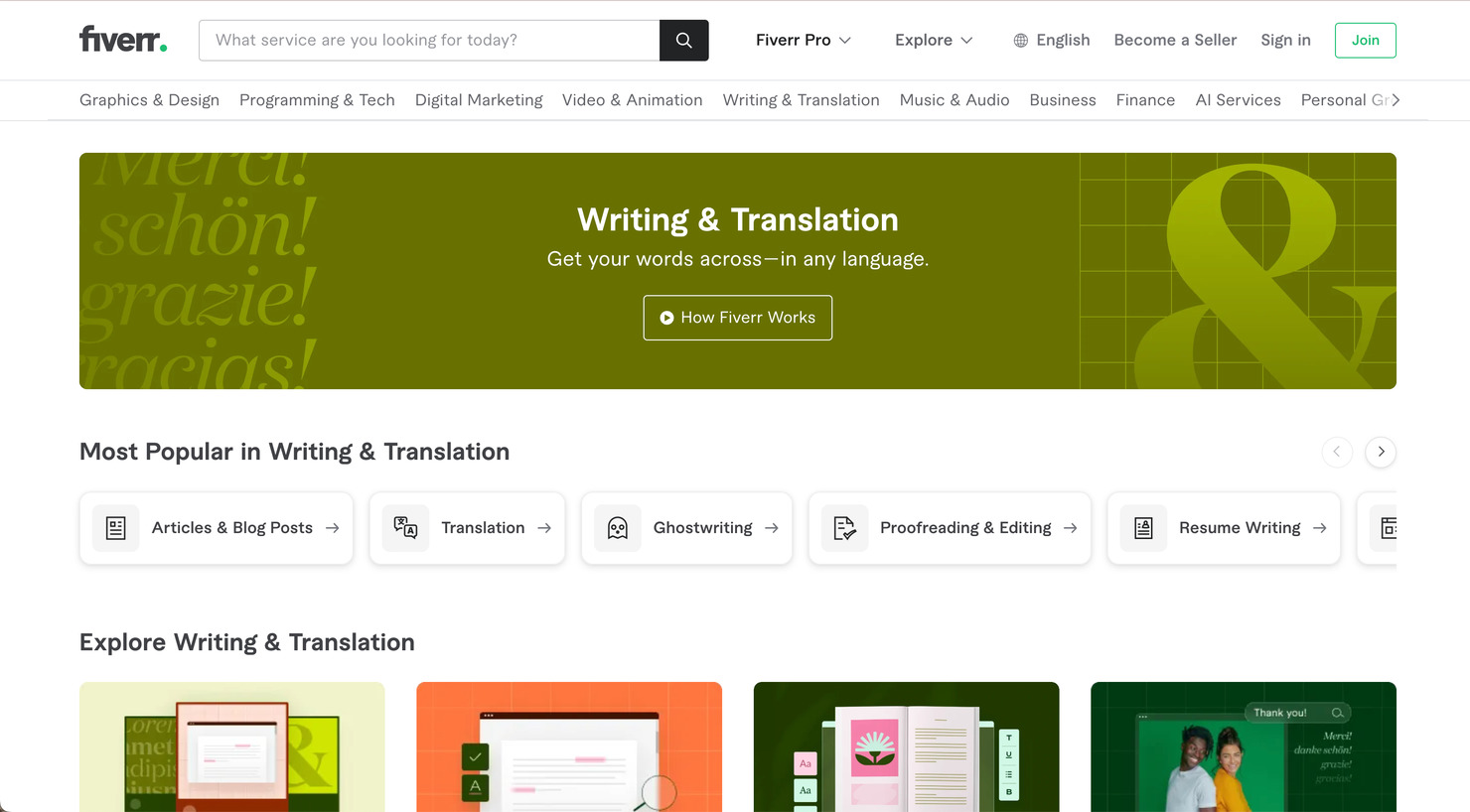The width and height of the screenshot is (1470, 812).
Task: Open the orange document review thumbnail
Action: point(569,746)
